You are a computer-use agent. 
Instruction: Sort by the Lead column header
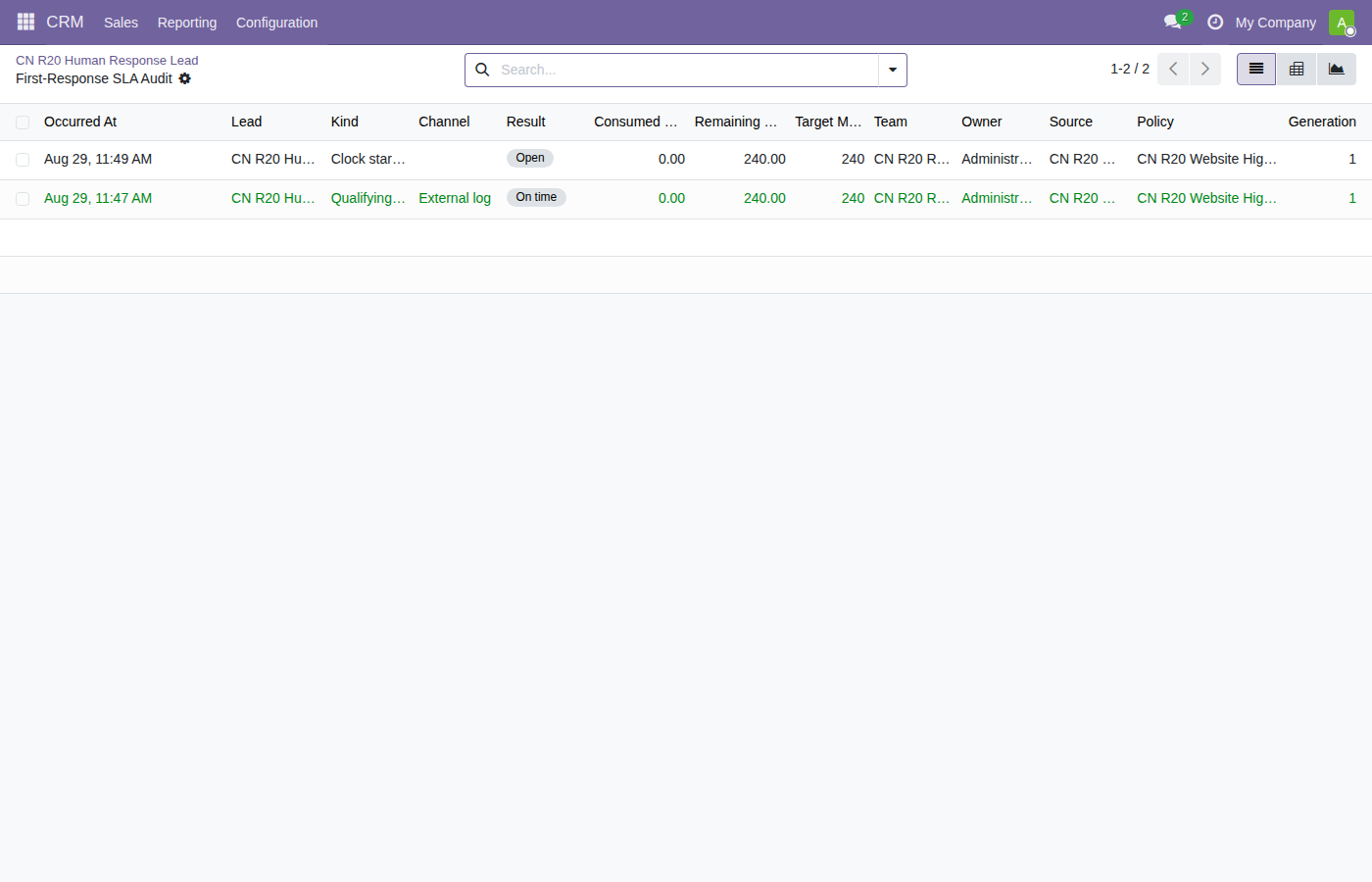pyautogui.click(x=247, y=122)
